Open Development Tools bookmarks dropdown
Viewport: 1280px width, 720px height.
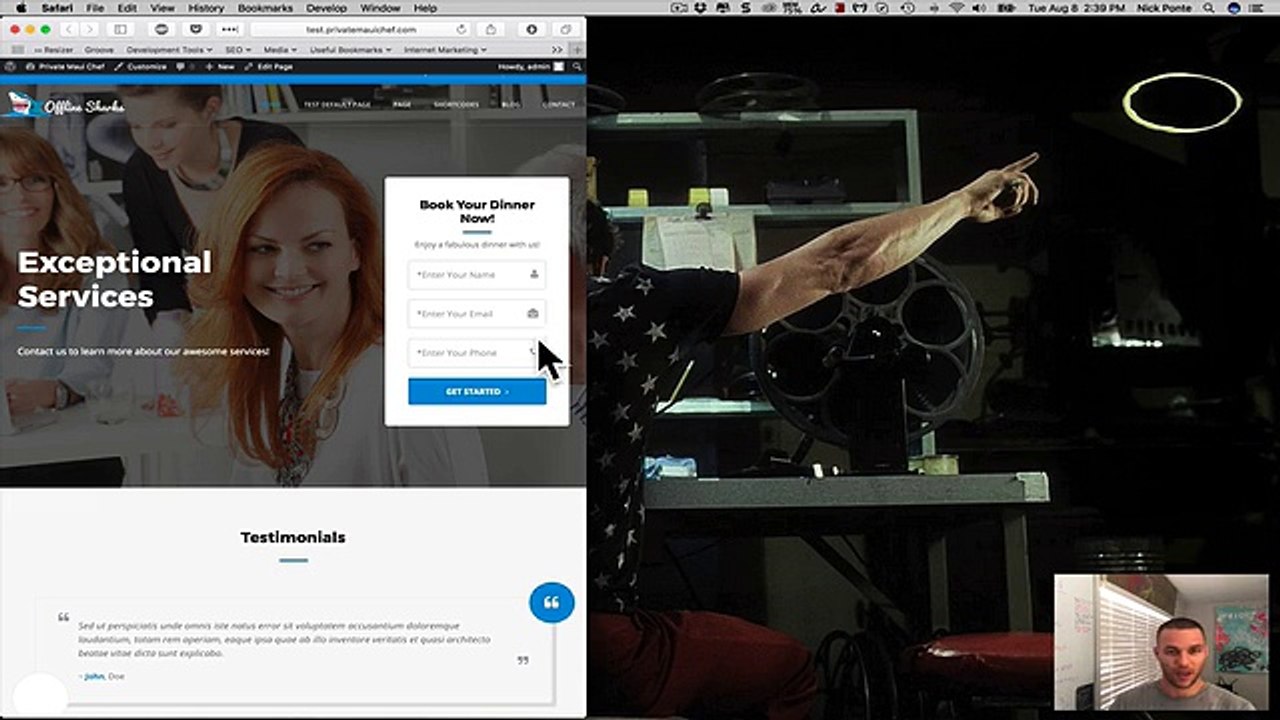point(169,49)
